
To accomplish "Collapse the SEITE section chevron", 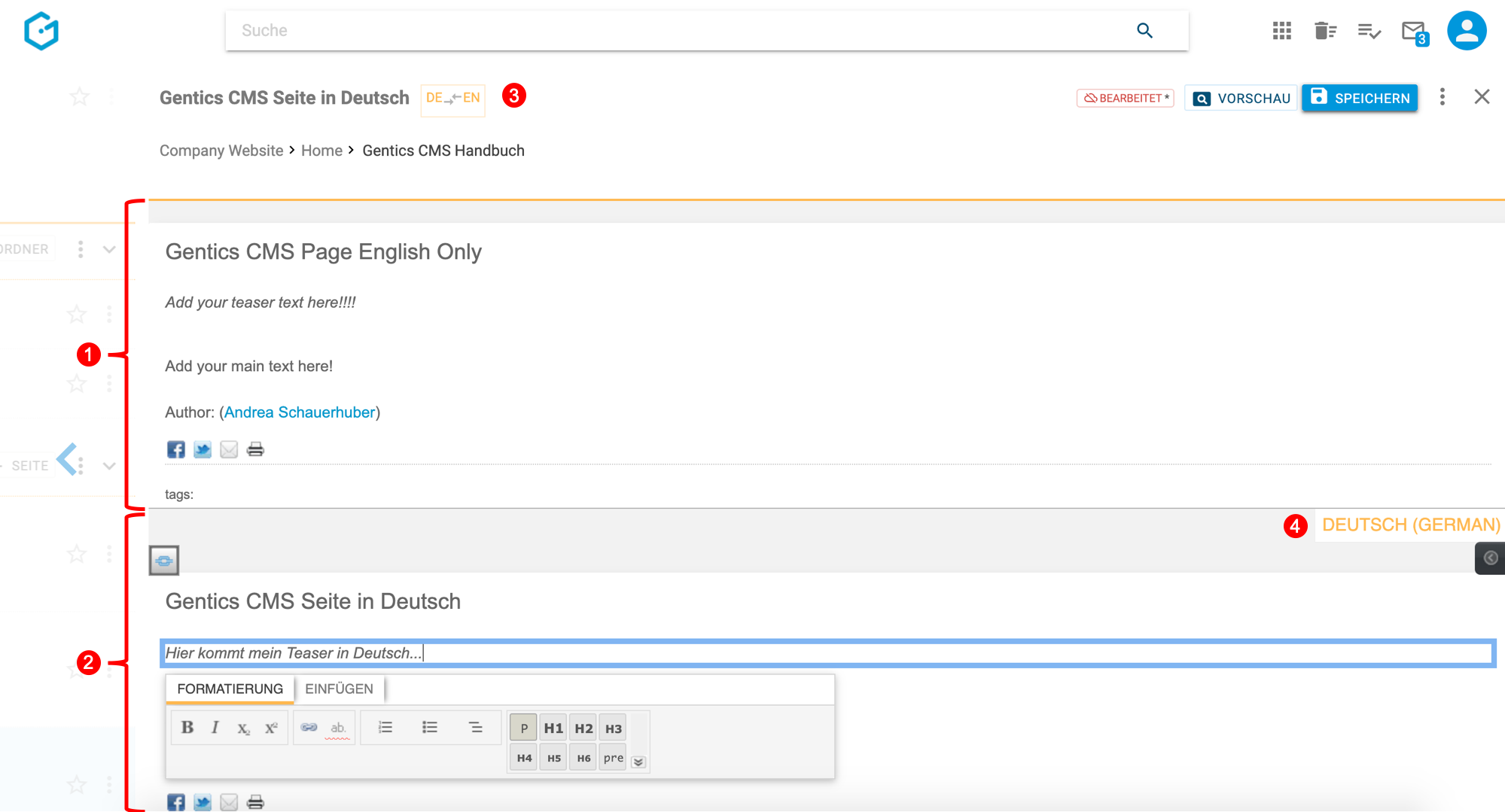I will coord(109,466).
